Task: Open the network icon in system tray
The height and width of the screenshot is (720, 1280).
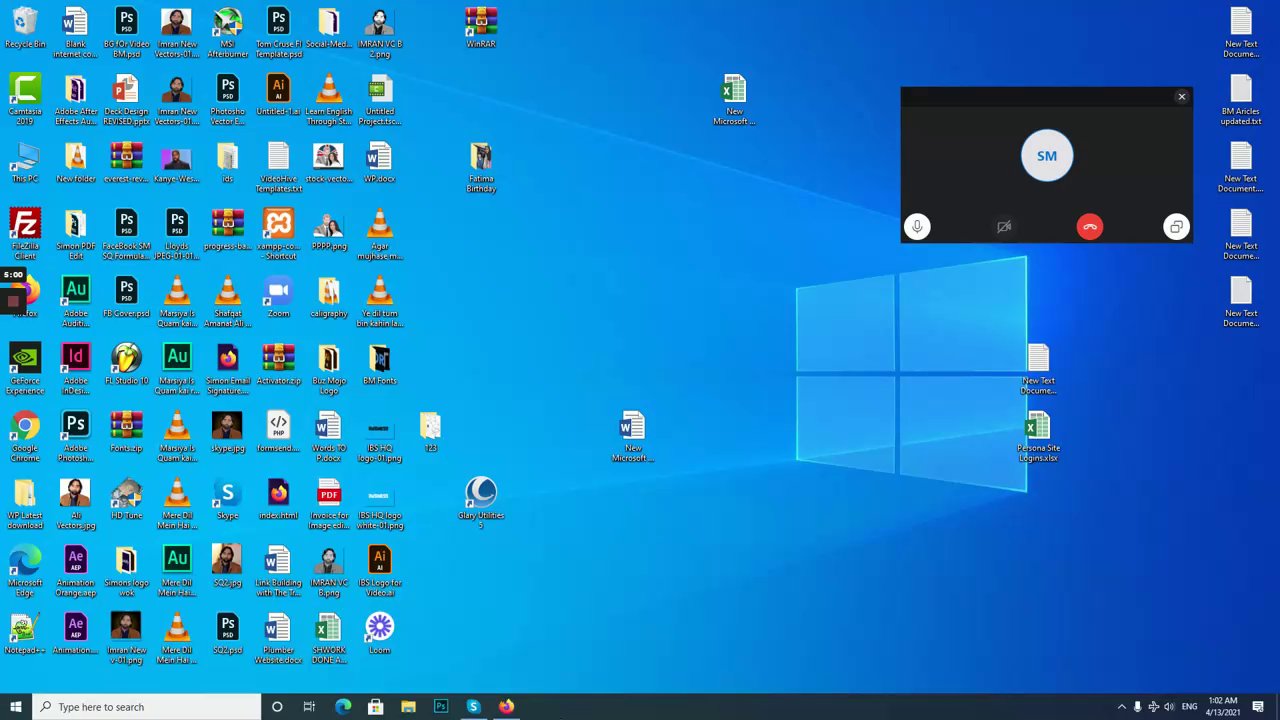Action: tap(1153, 707)
